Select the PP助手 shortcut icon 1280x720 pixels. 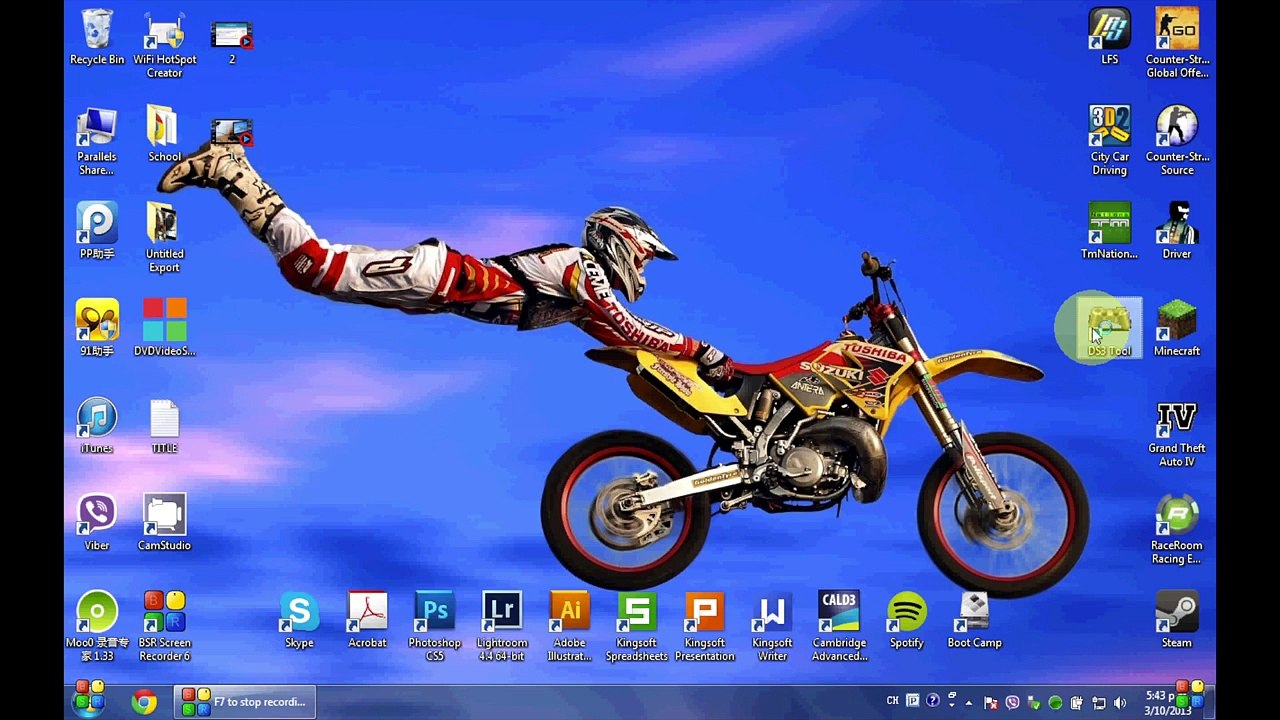[97, 231]
